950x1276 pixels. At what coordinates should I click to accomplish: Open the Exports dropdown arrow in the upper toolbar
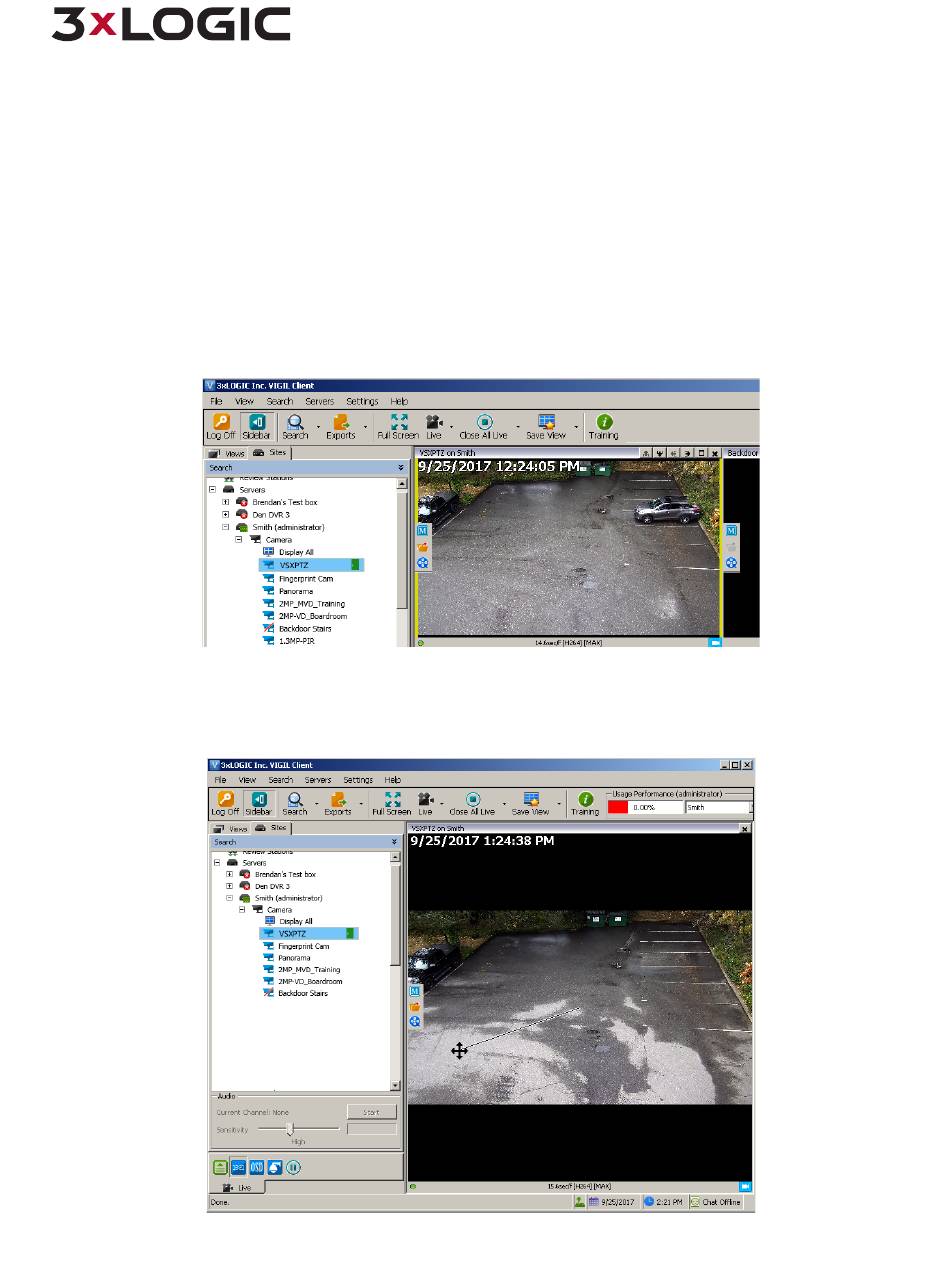[365, 428]
